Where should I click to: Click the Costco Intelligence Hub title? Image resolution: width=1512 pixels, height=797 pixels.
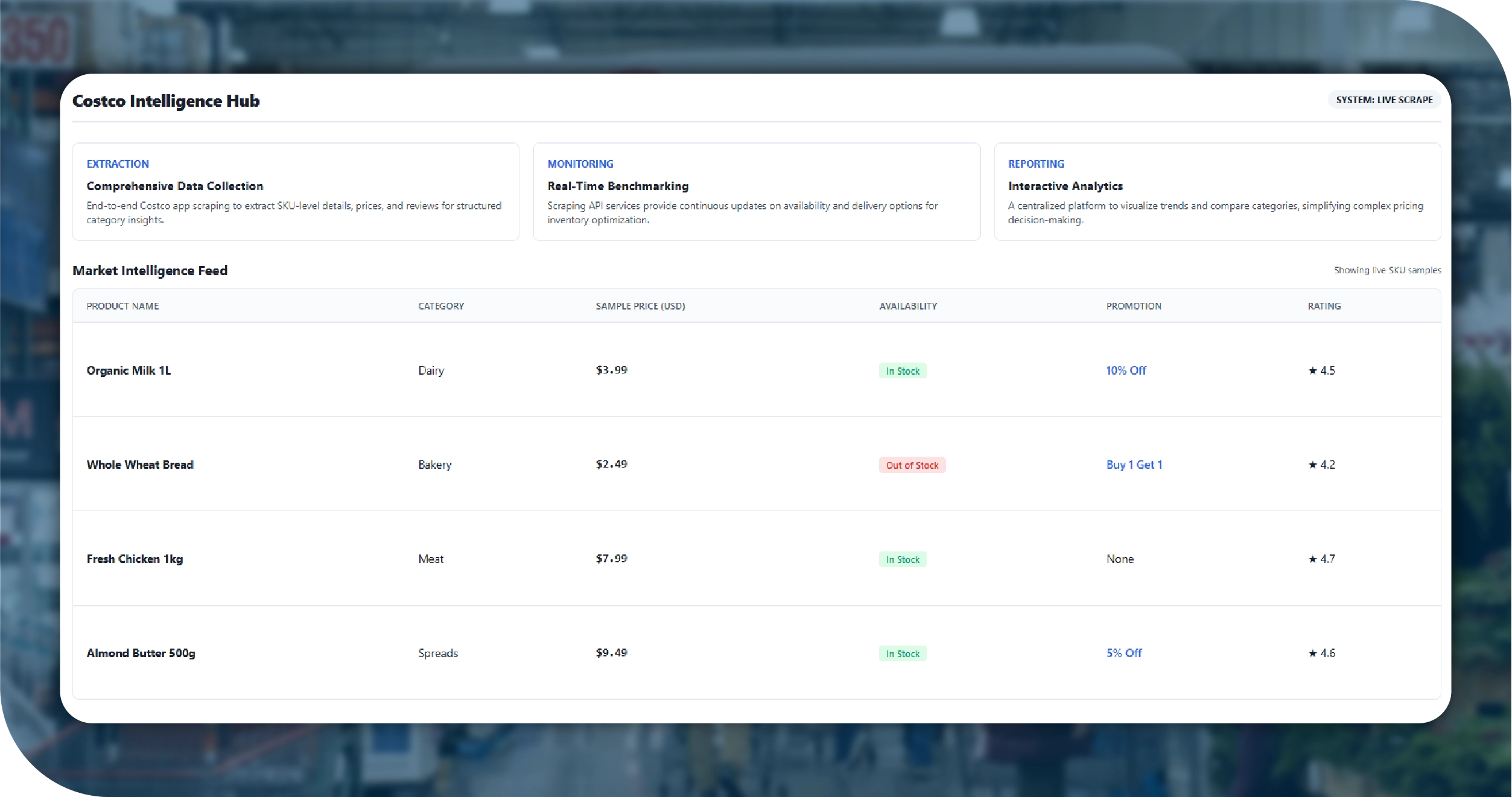coord(166,101)
